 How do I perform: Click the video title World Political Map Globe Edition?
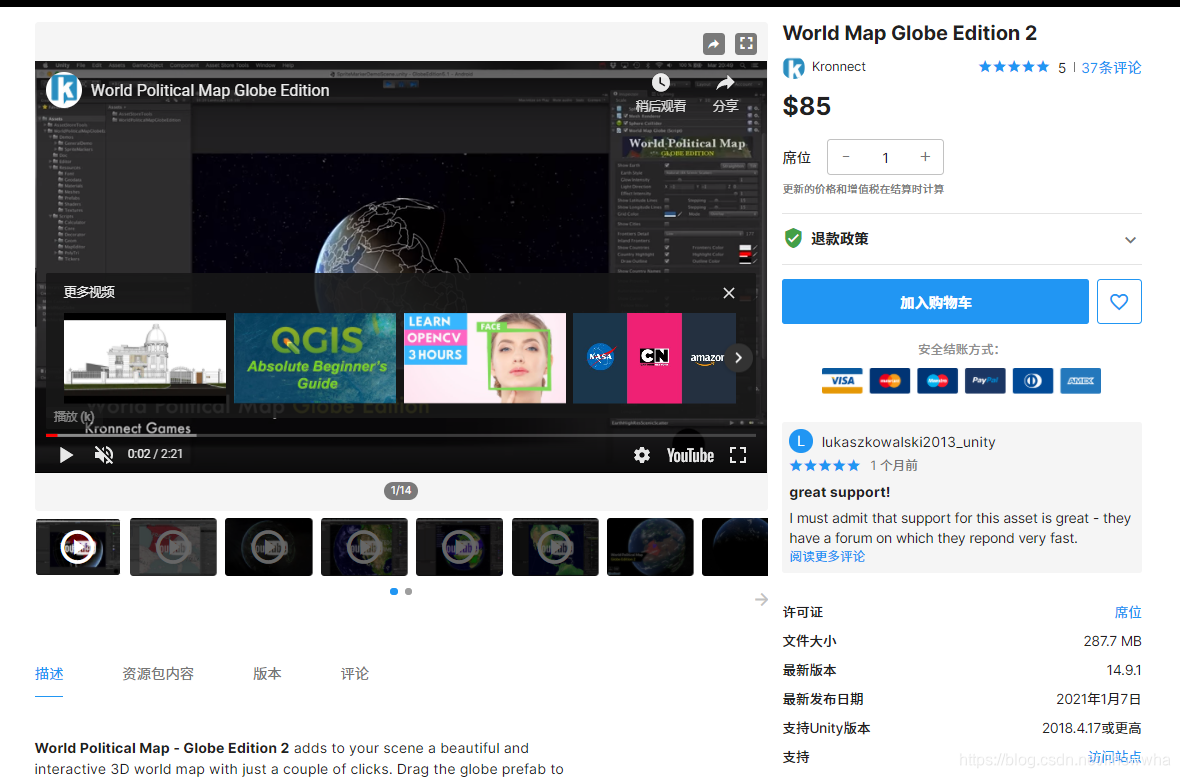(x=210, y=90)
